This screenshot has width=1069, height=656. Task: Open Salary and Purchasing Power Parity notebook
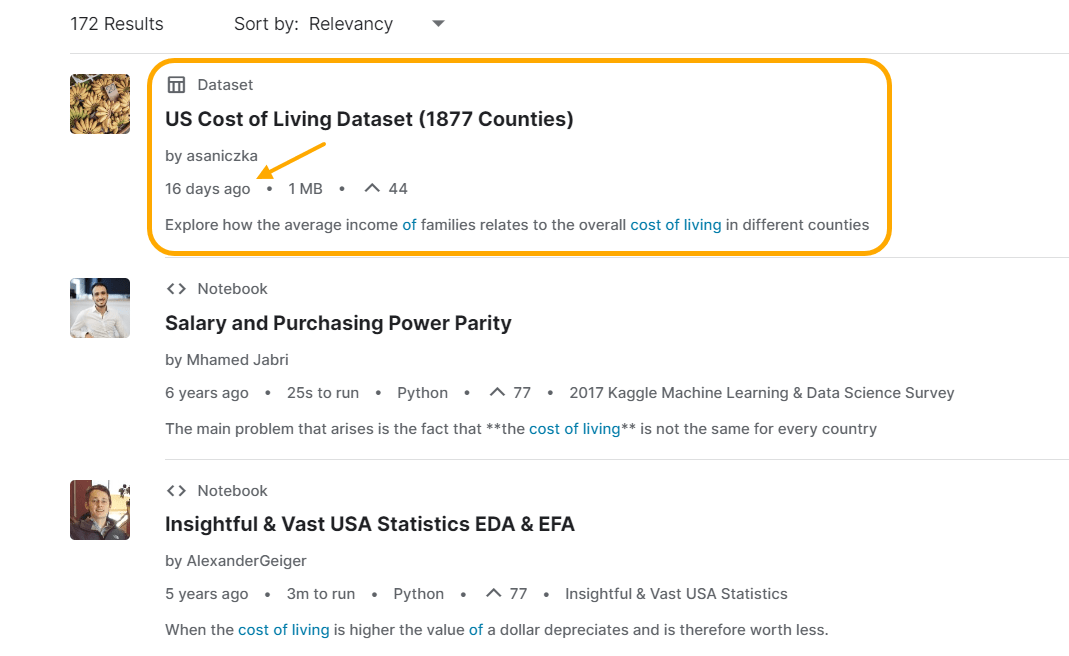(x=338, y=323)
